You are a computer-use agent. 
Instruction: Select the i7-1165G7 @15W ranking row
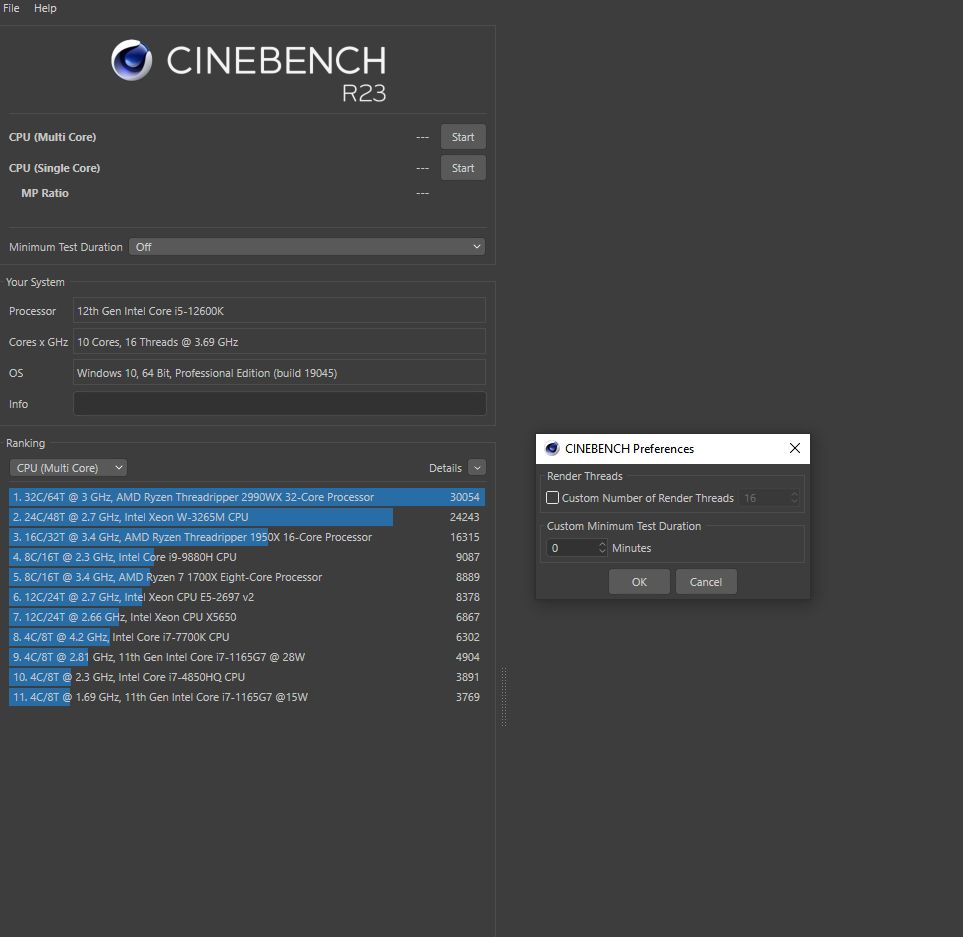(247, 697)
